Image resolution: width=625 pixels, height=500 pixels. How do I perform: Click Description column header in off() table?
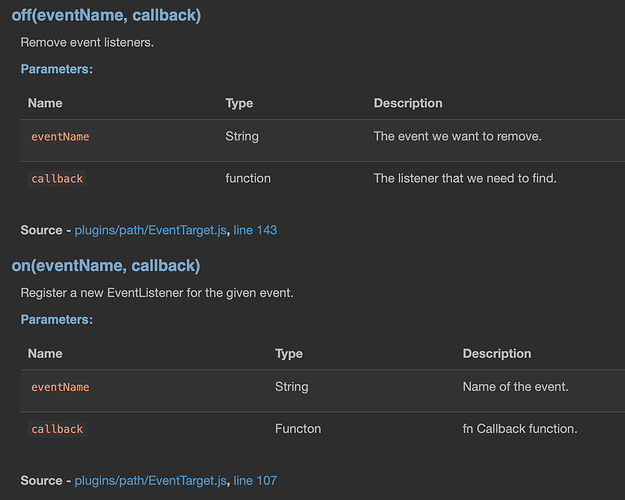408,103
